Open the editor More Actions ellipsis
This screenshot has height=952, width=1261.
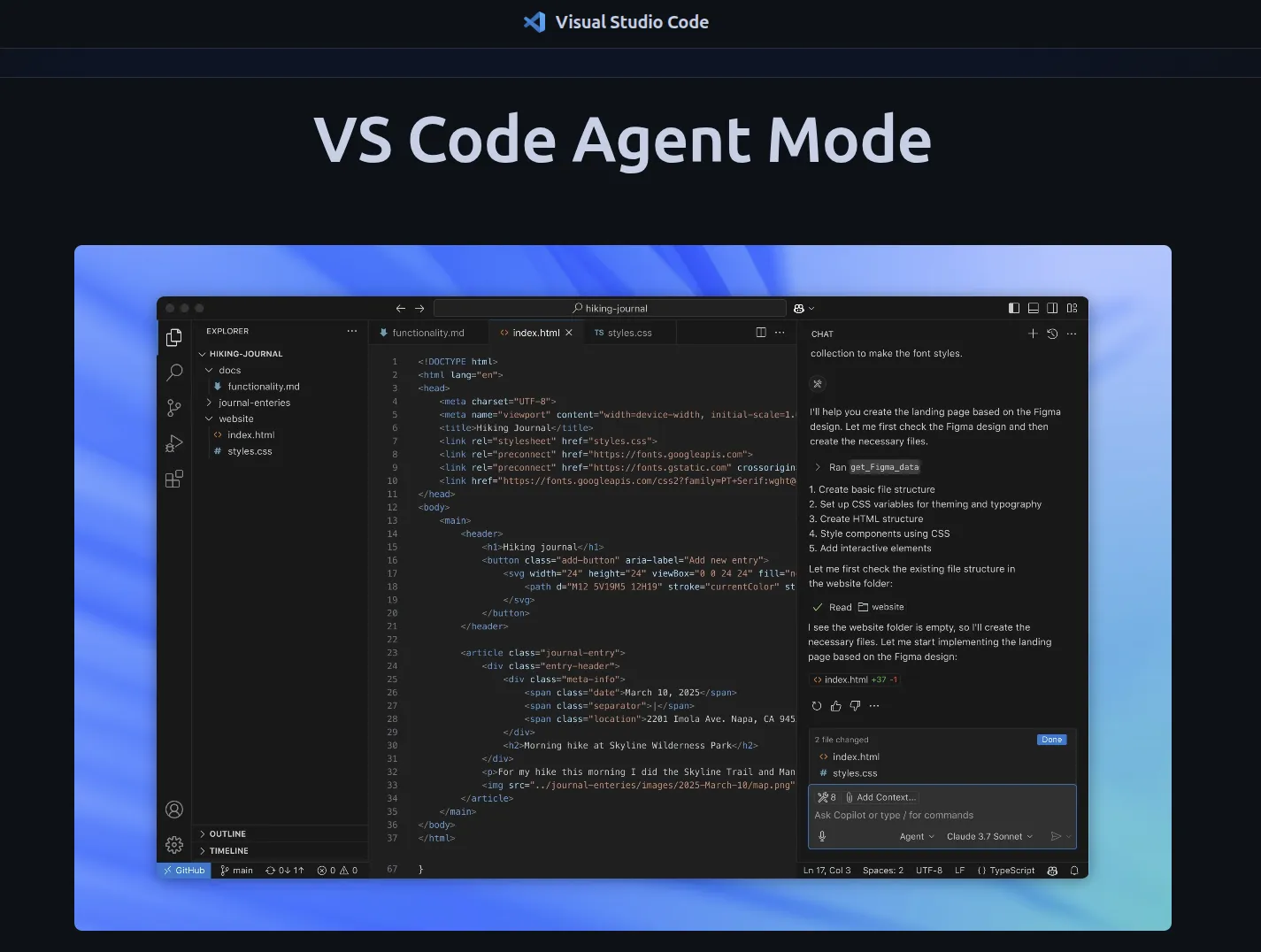point(780,333)
